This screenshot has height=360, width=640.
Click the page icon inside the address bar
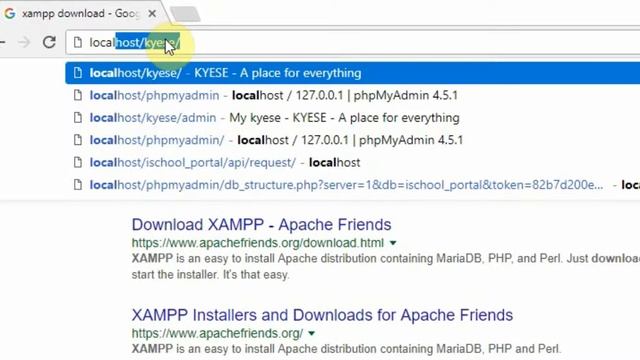click(78, 42)
